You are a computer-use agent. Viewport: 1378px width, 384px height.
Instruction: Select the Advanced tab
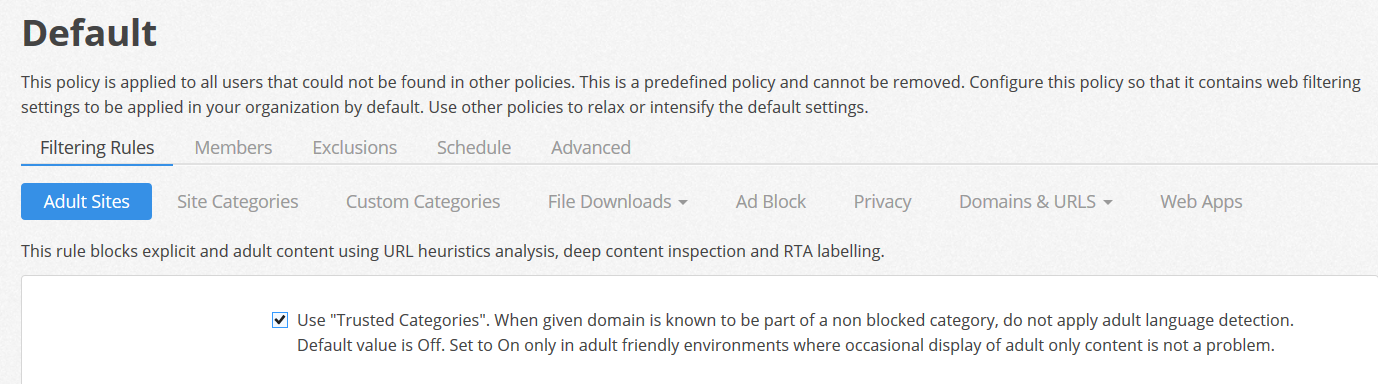(x=591, y=147)
